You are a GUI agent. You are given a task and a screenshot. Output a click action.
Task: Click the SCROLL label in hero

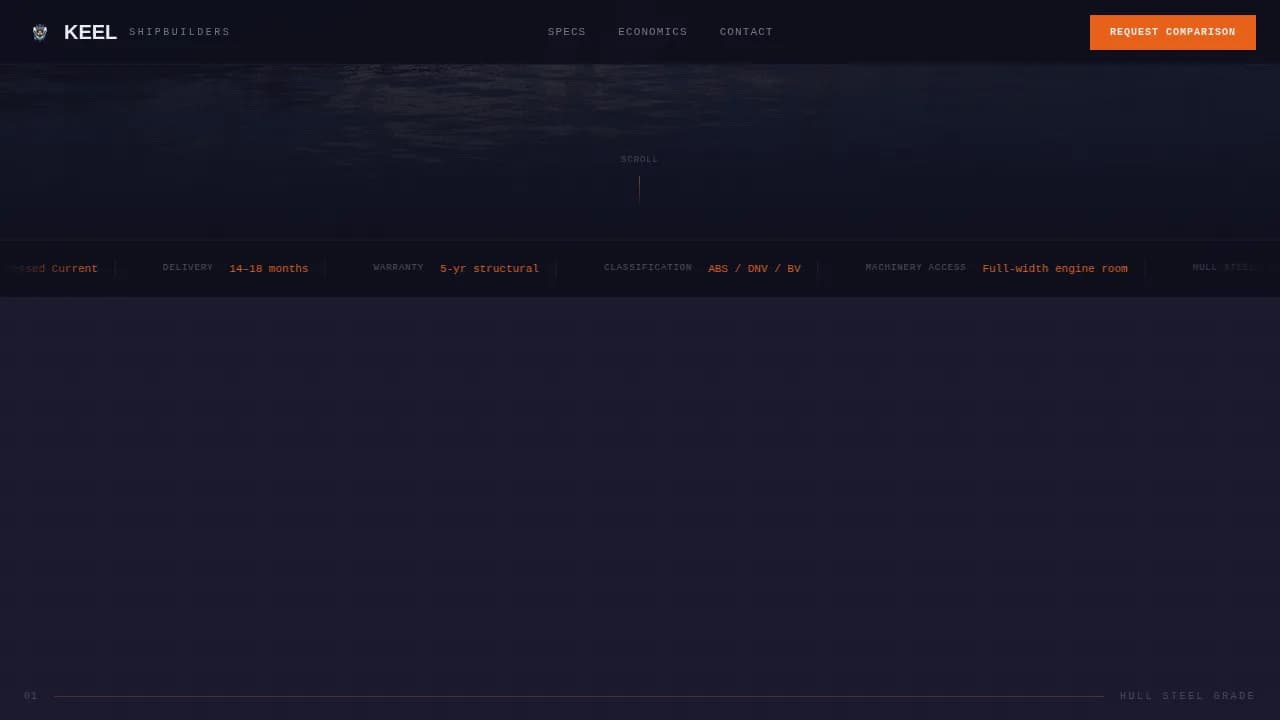point(639,159)
